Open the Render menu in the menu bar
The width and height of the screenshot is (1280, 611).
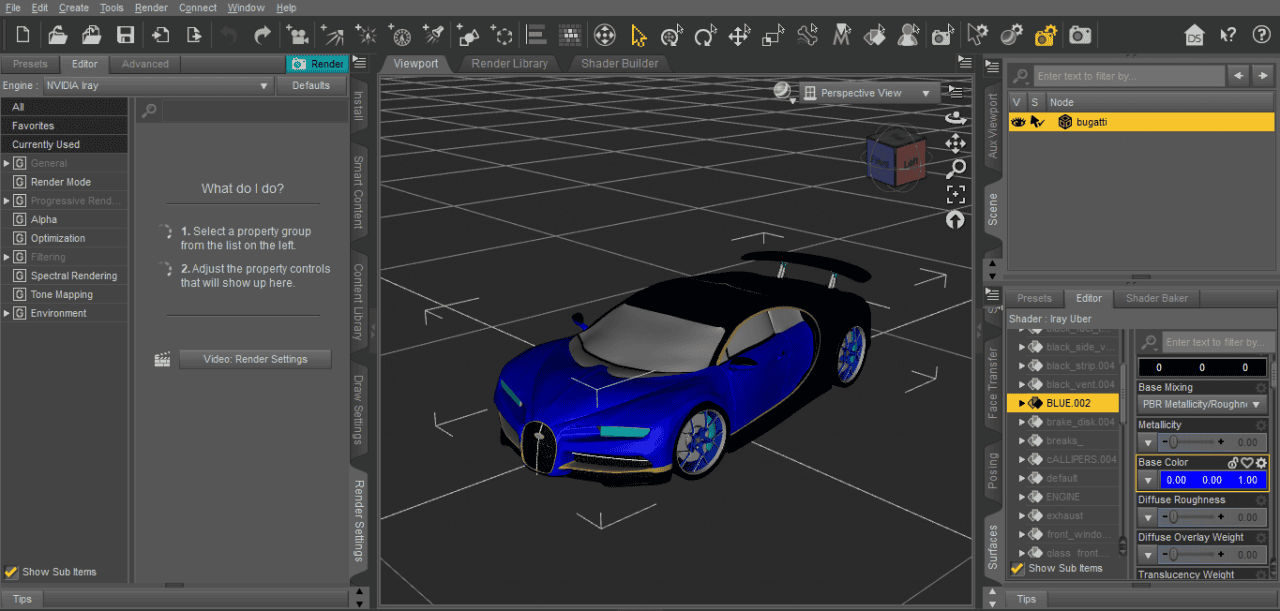point(151,8)
